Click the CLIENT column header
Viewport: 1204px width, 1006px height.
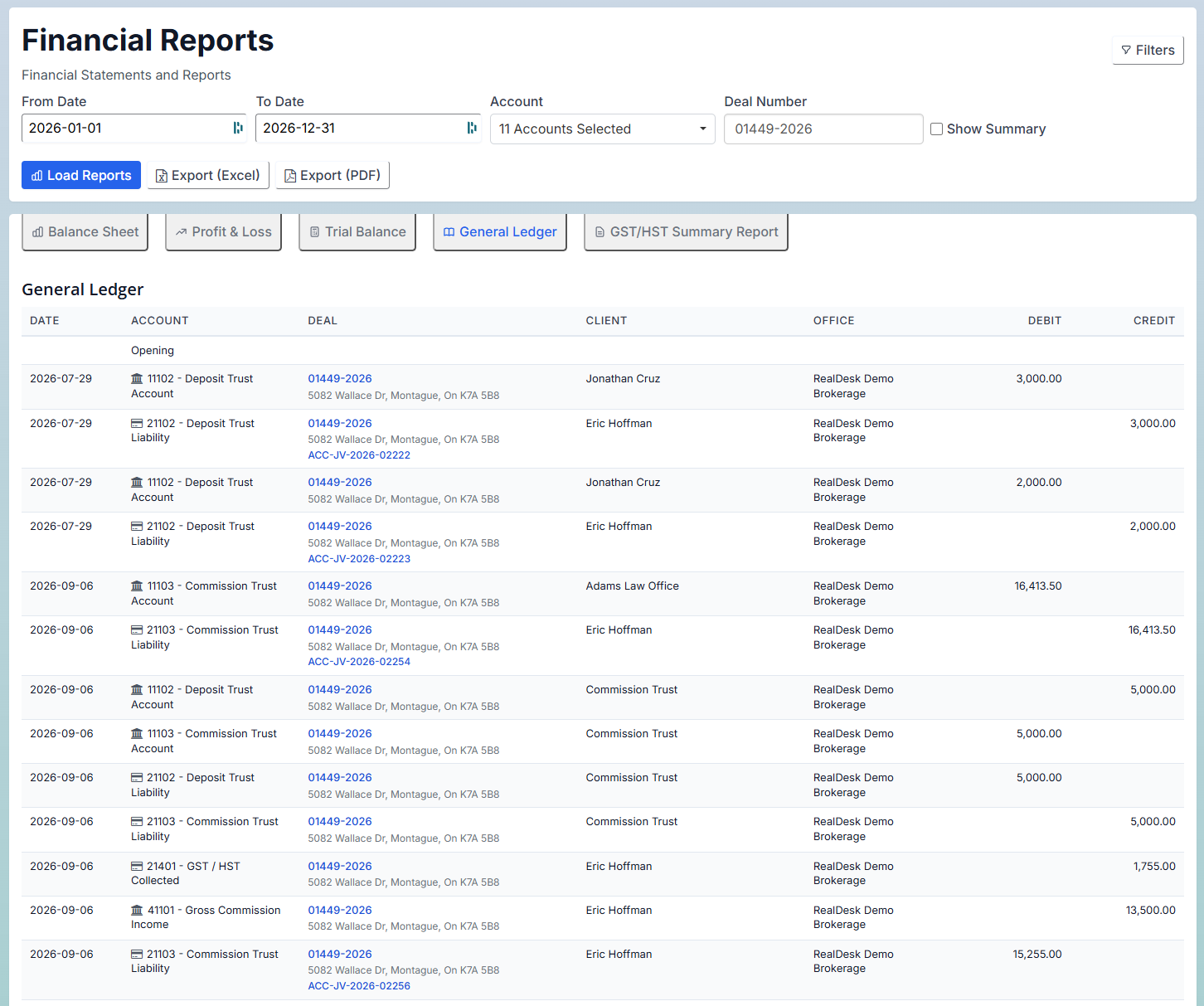click(606, 321)
